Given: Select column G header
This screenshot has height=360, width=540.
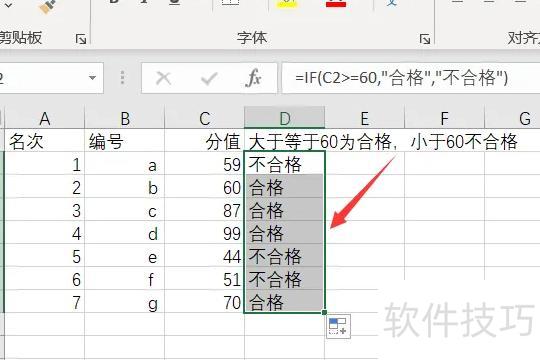Looking at the screenshot, I should [512, 119].
